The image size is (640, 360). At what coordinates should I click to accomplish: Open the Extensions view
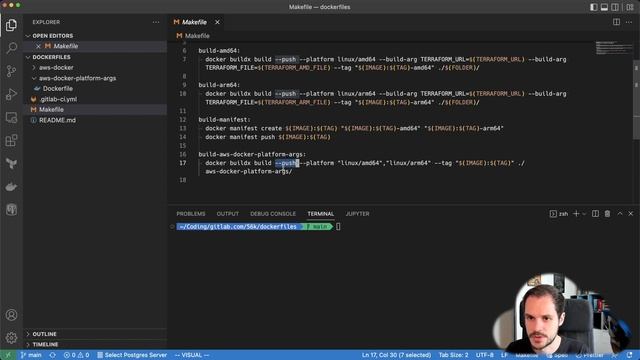pyautogui.click(x=11, y=140)
